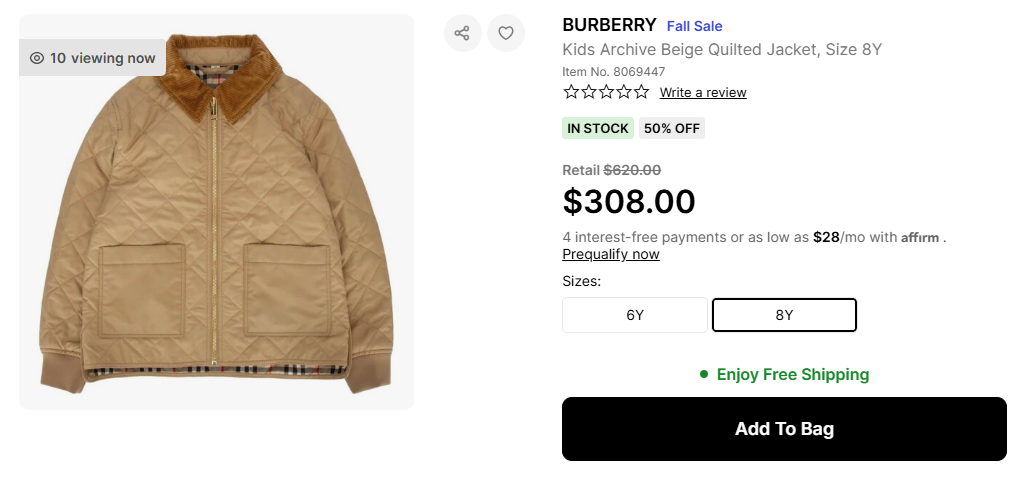
Task: Select size 6Y
Action: [635, 315]
